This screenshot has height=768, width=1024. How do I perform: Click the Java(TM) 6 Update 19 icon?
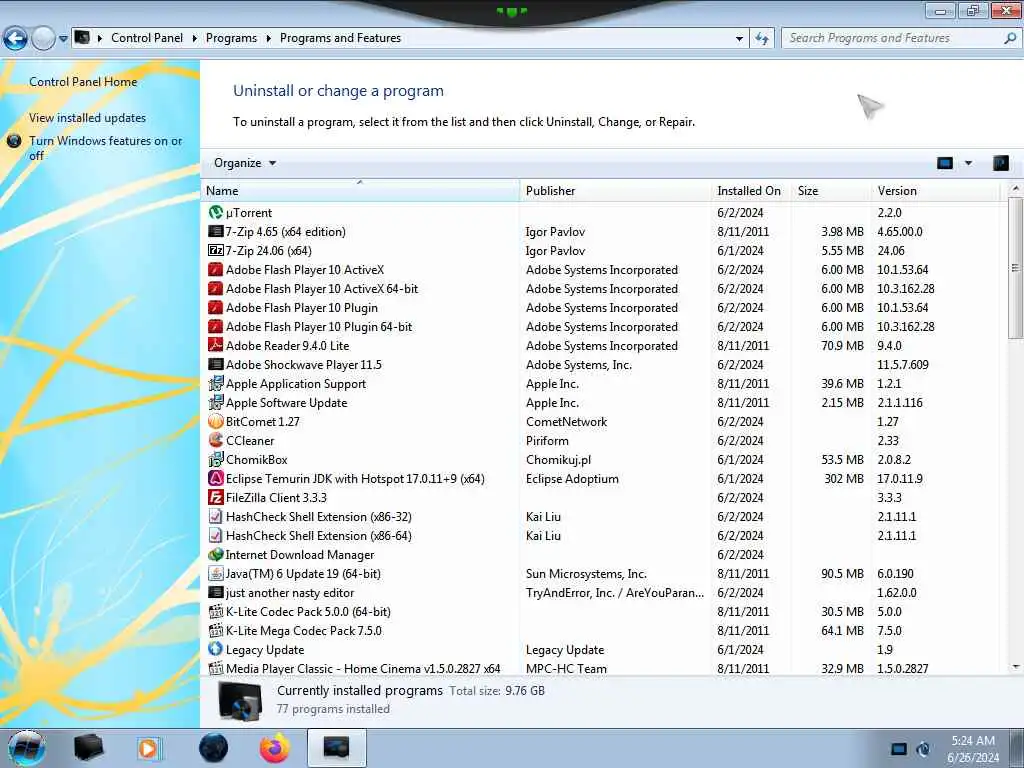[216, 573]
